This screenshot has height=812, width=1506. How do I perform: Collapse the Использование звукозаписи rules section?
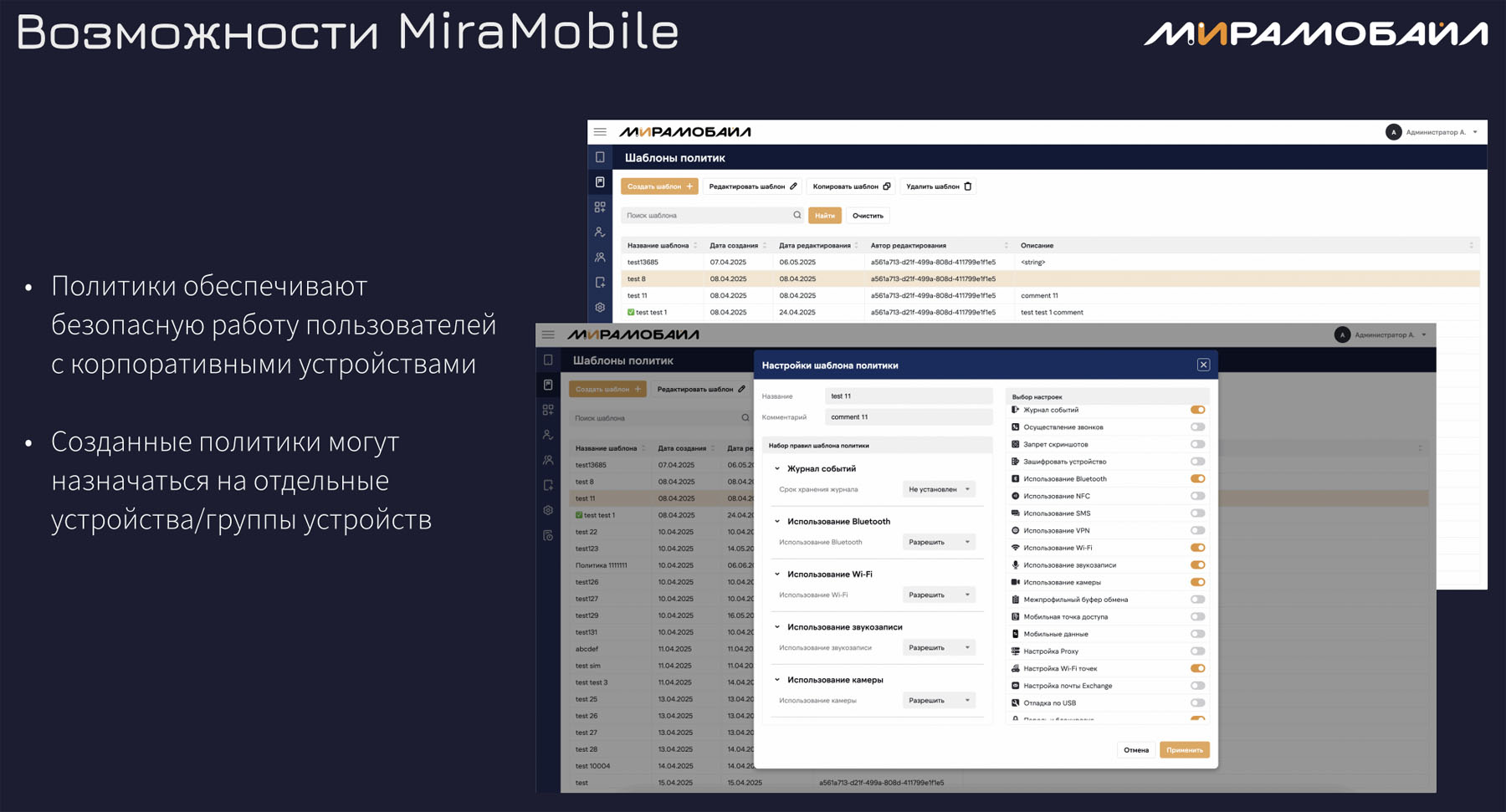tap(777, 626)
